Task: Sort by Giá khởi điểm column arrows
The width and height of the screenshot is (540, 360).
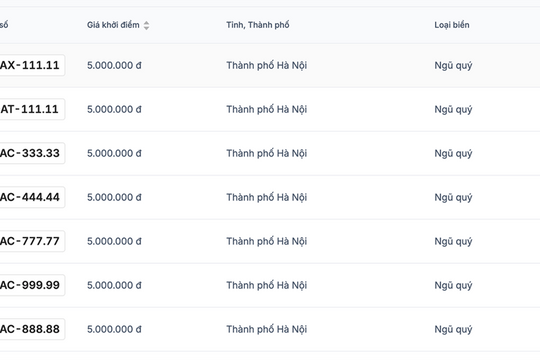Action: (146, 25)
